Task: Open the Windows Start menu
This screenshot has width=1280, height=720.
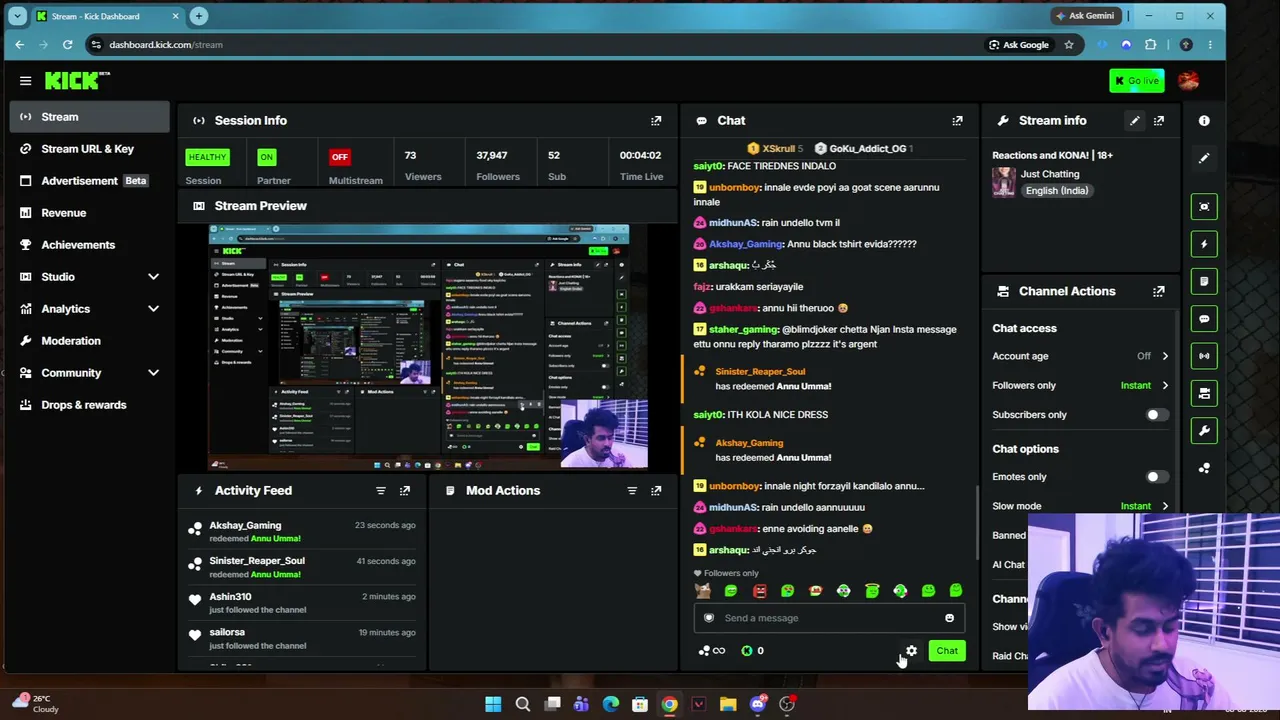Action: 493,704
